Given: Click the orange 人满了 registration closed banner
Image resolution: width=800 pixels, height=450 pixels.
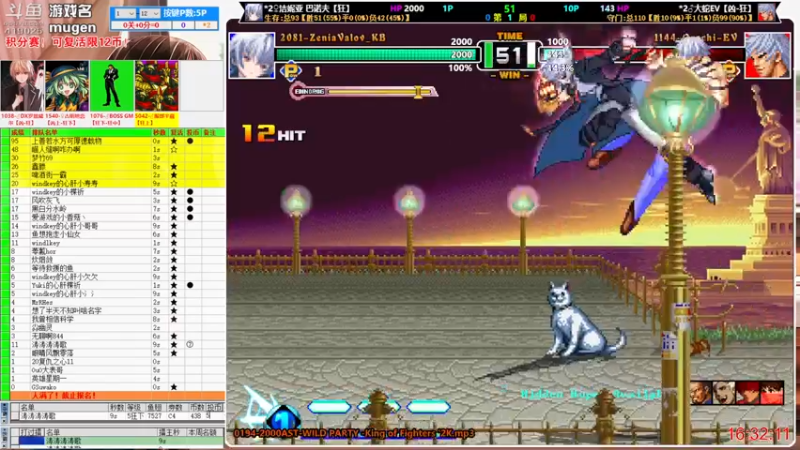Looking at the screenshot, I should [x=117, y=395].
